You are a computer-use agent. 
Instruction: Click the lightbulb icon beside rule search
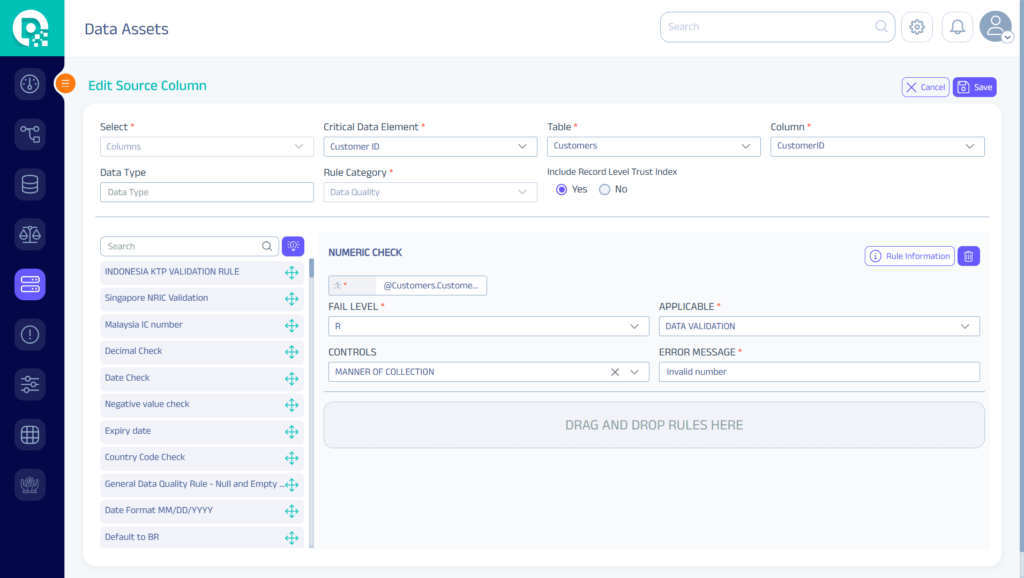click(293, 246)
